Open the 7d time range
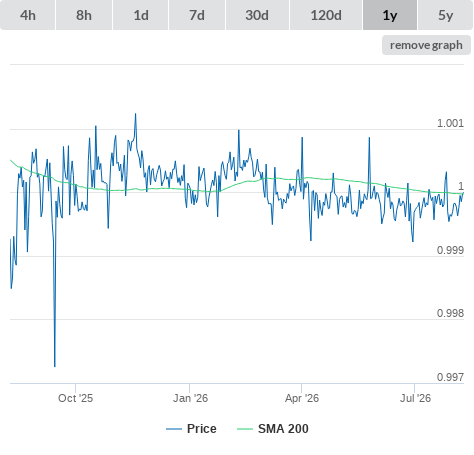The image size is (474, 455). click(197, 15)
